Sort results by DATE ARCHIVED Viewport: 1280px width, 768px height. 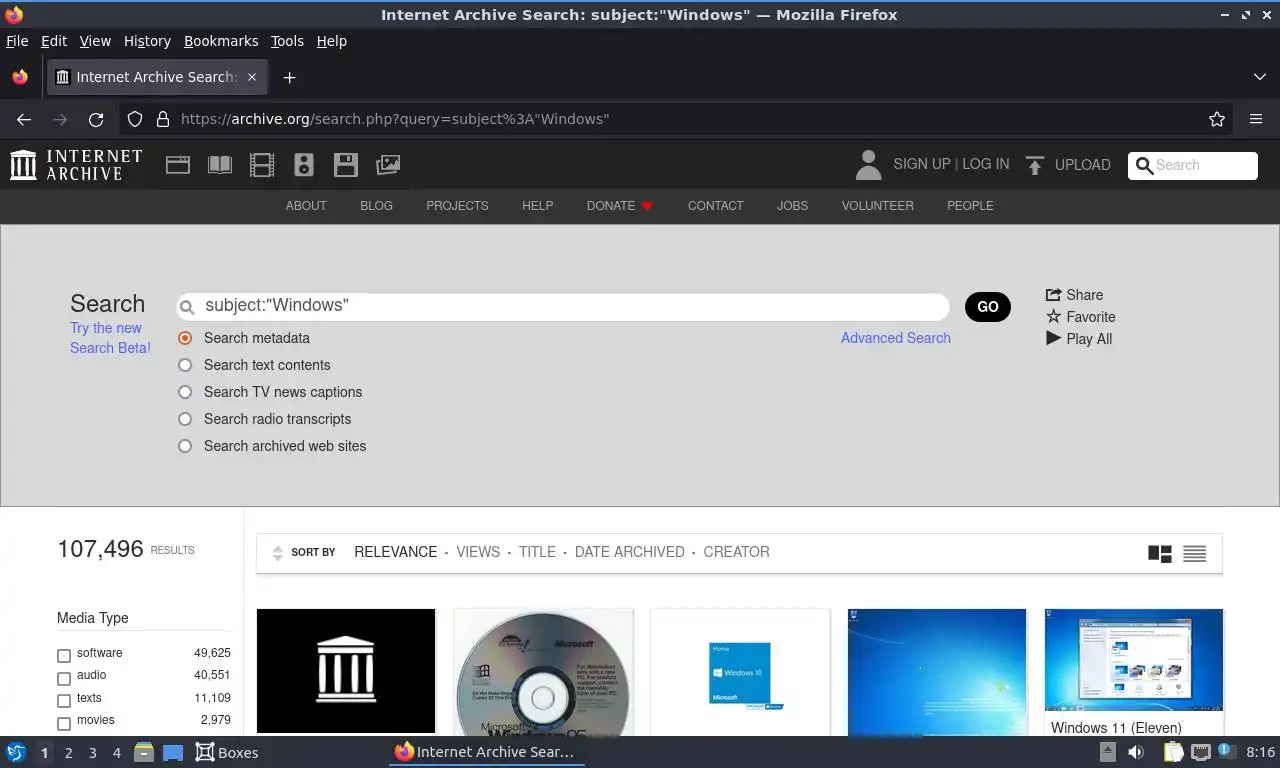[x=630, y=552]
